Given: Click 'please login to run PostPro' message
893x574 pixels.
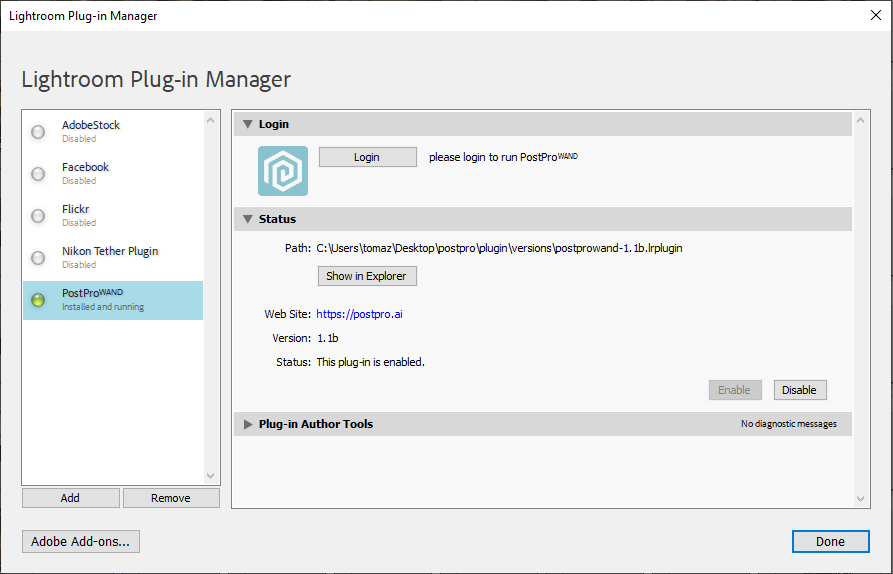Looking at the screenshot, I should [x=503, y=157].
